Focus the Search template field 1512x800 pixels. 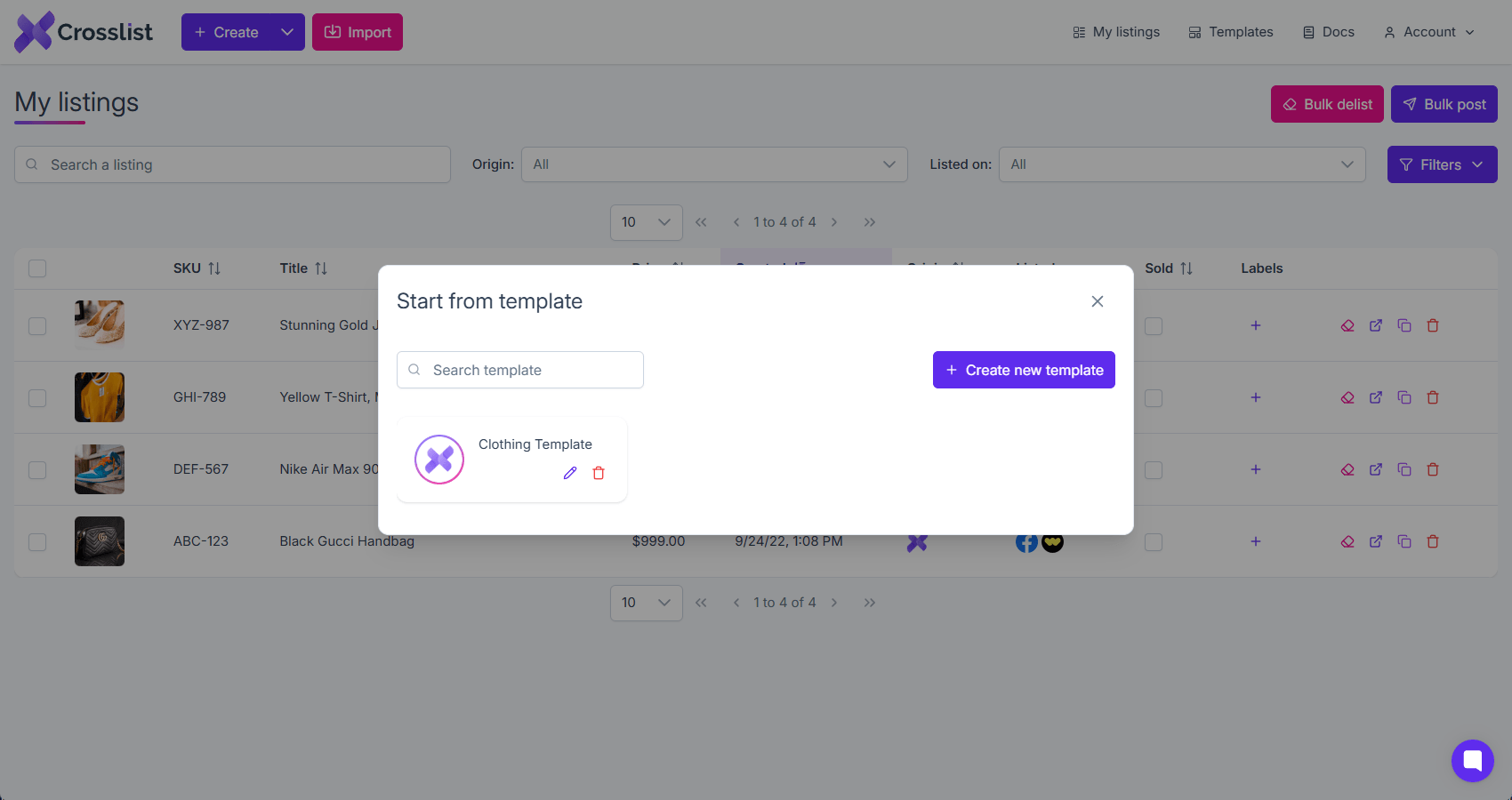[x=520, y=370]
